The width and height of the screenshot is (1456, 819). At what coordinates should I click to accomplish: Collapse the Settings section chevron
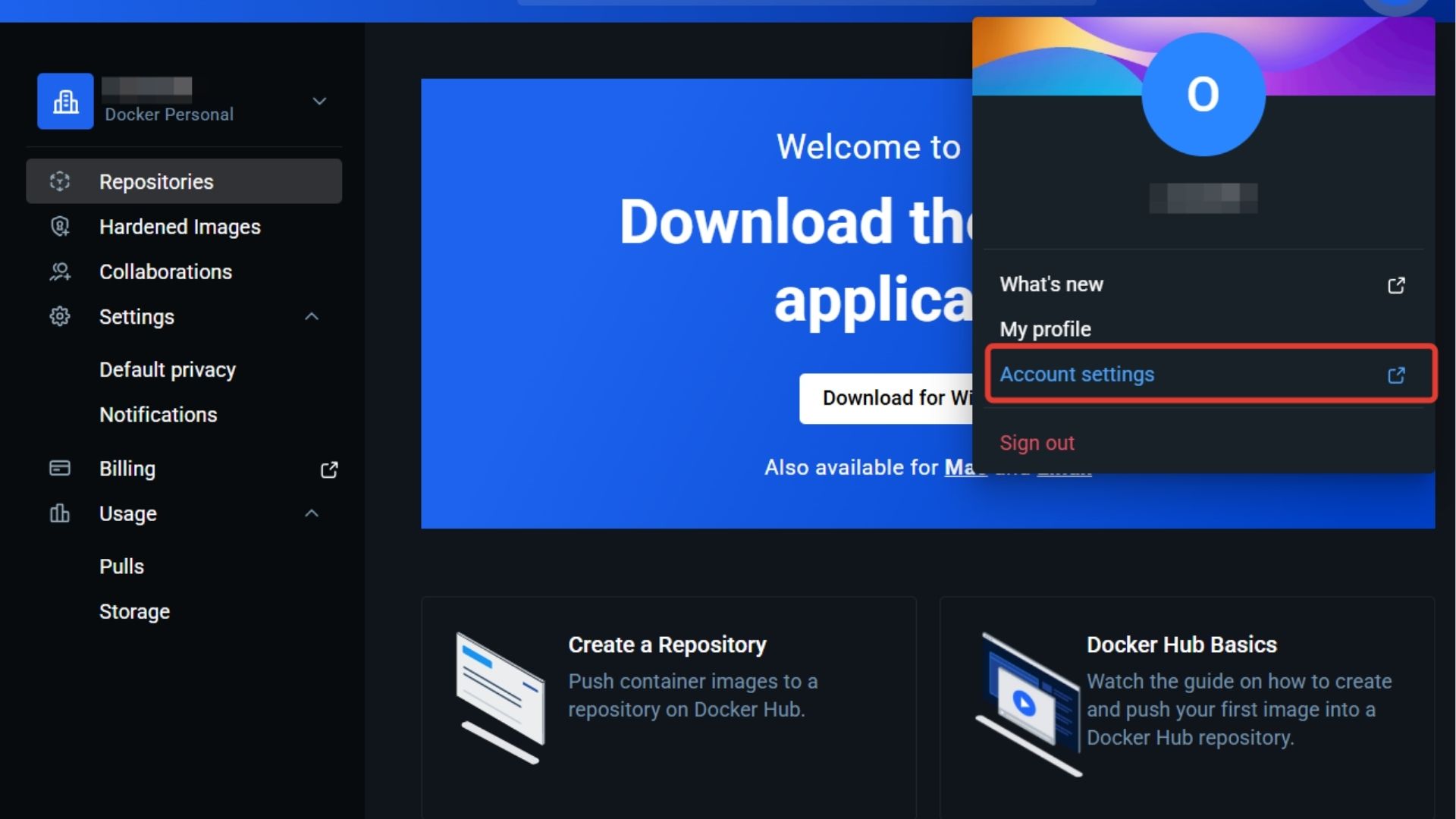pyautogui.click(x=312, y=316)
